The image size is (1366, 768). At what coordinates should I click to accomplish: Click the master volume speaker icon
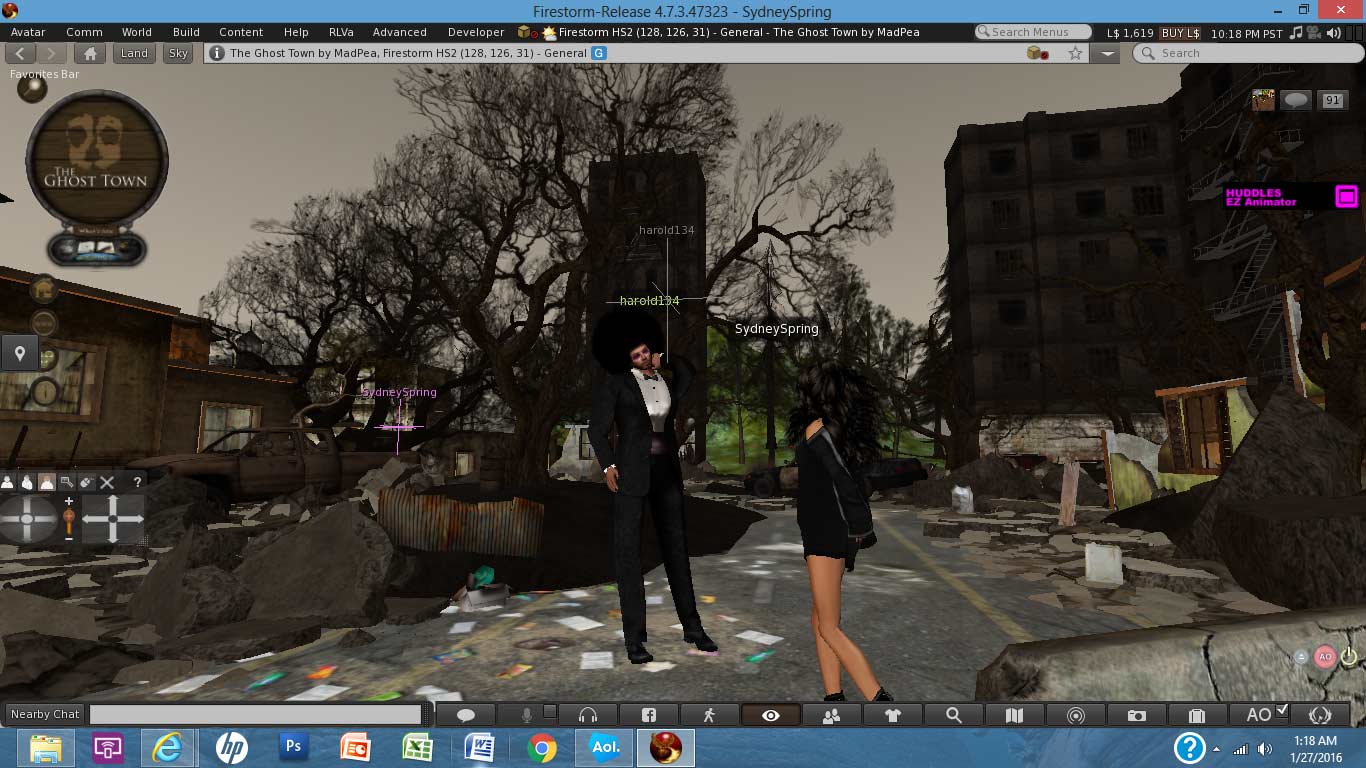pyautogui.click(x=1336, y=32)
